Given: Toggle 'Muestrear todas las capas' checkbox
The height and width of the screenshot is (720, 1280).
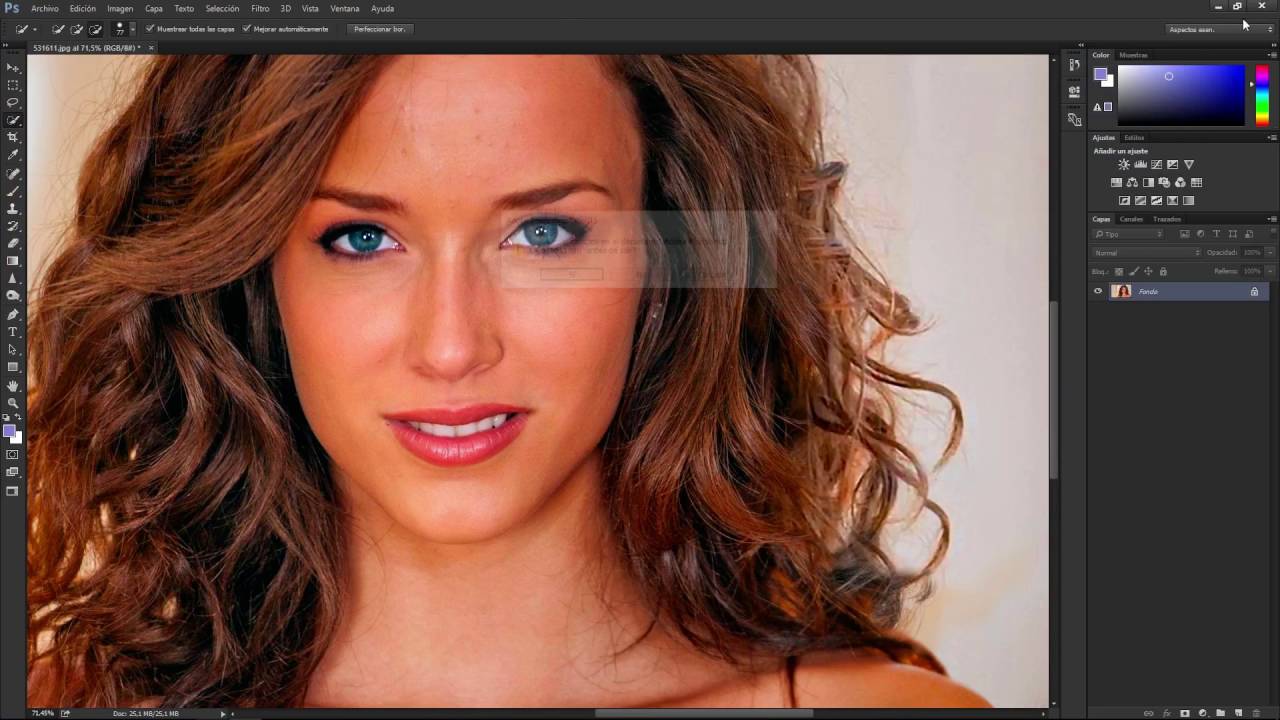Looking at the screenshot, I should pyautogui.click(x=150, y=29).
